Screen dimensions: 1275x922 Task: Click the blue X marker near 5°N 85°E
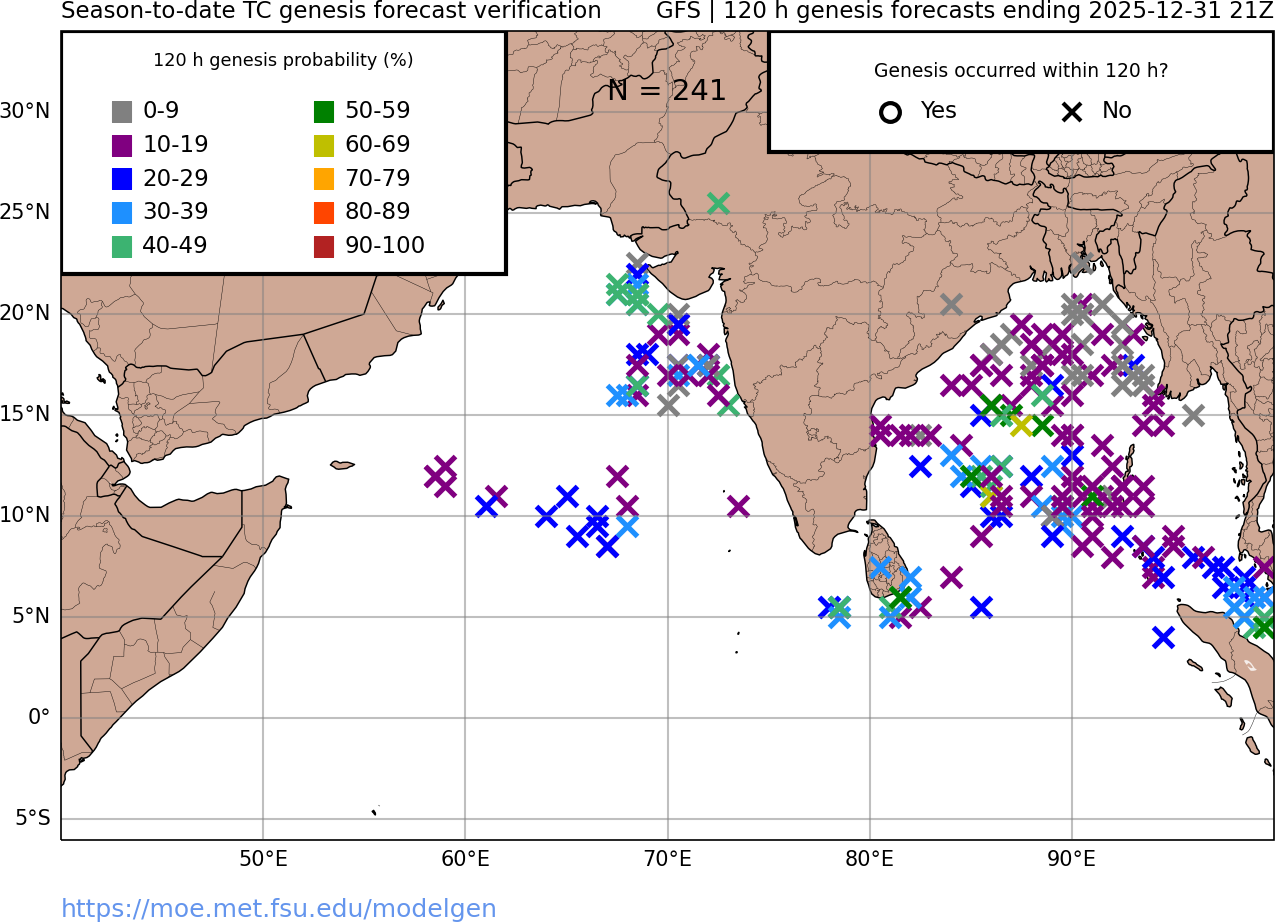(981, 607)
